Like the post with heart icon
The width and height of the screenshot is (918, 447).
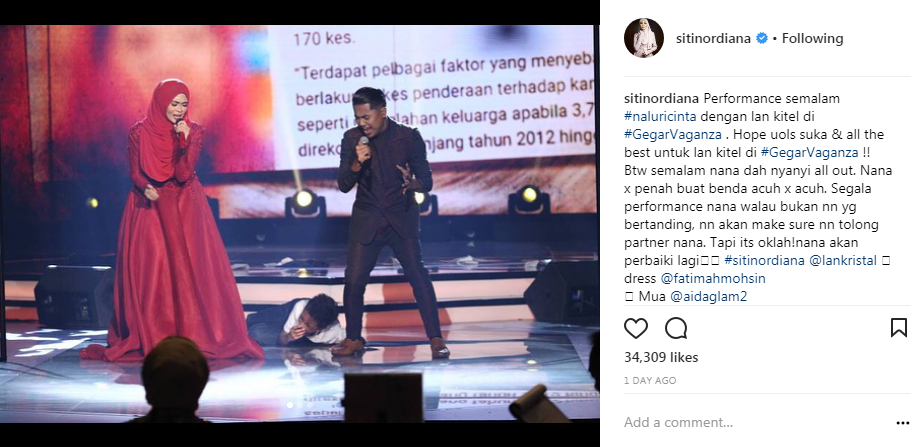(636, 328)
